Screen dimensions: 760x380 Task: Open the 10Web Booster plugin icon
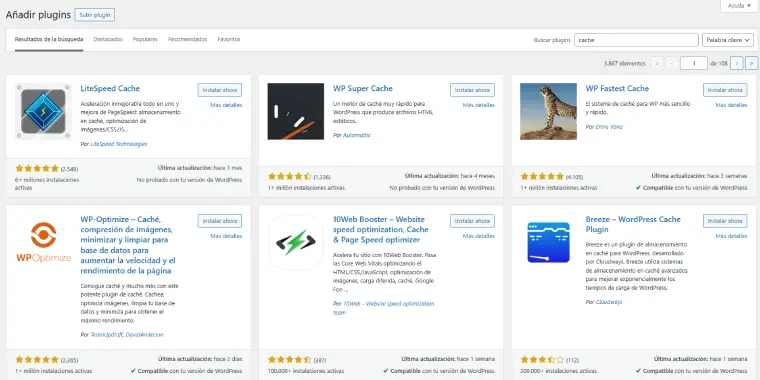click(x=296, y=243)
